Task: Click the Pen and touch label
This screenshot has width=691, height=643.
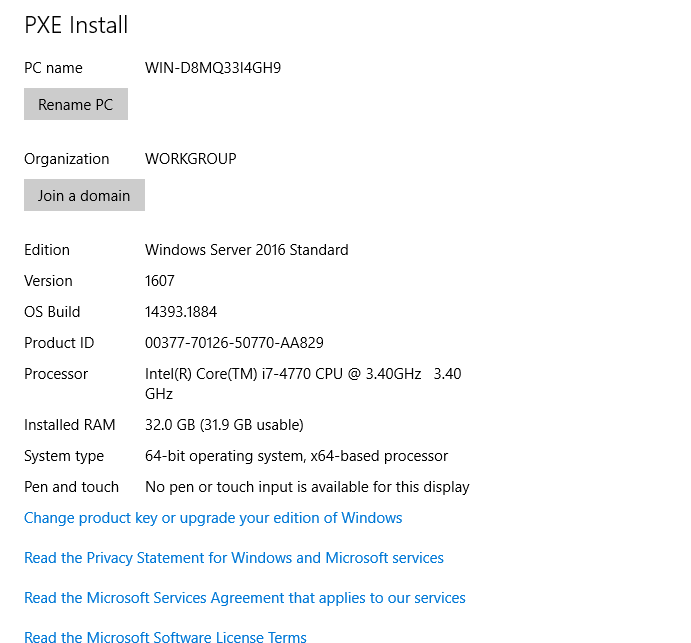Action: (x=71, y=487)
